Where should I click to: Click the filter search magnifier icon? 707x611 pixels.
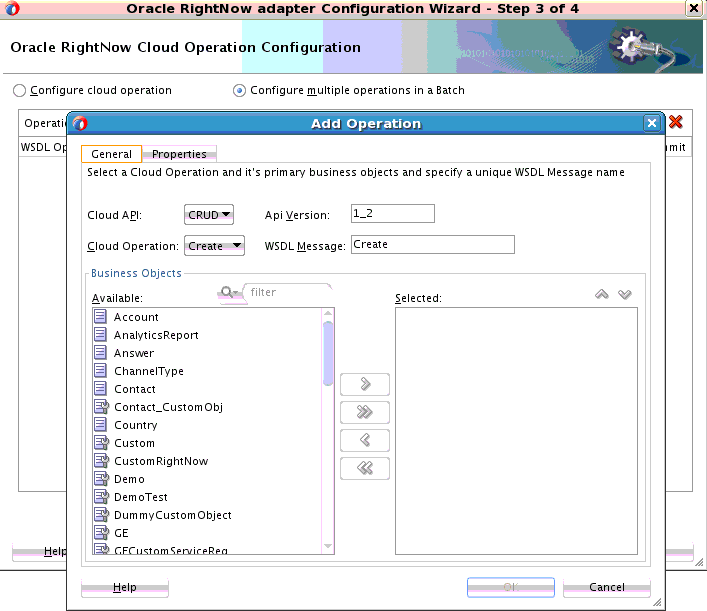pyautogui.click(x=228, y=292)
